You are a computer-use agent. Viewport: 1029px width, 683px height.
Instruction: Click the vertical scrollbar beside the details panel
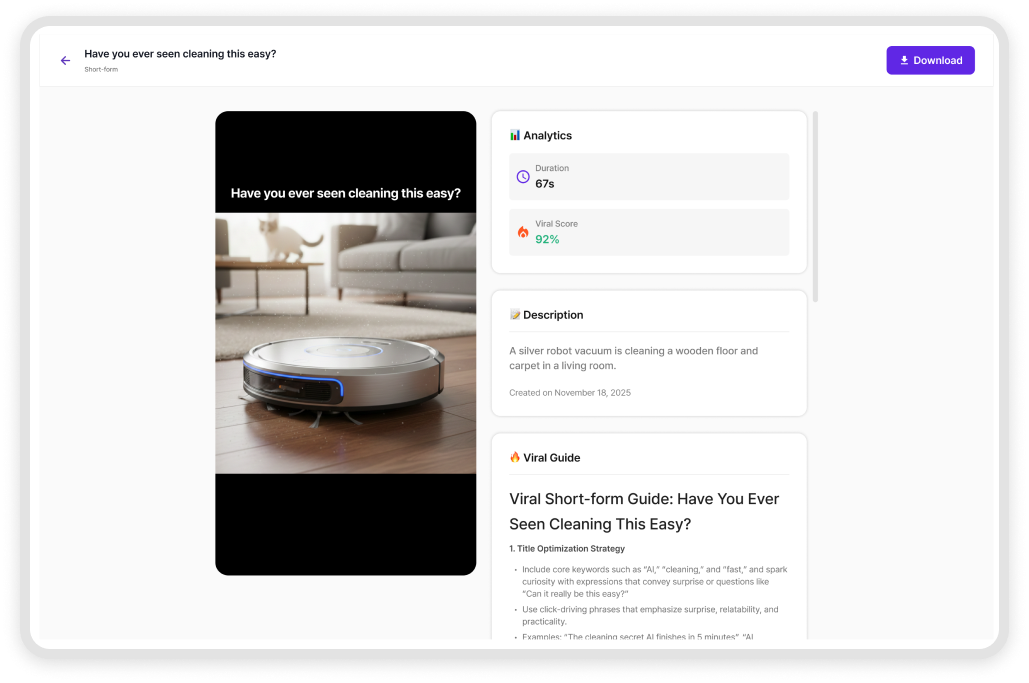(x=815, y=205)
